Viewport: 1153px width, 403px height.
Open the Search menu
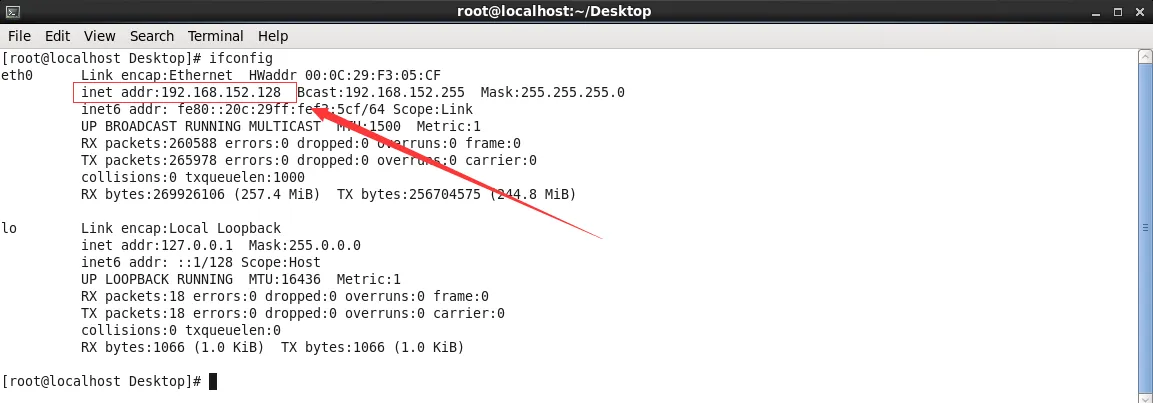[152, 36]
